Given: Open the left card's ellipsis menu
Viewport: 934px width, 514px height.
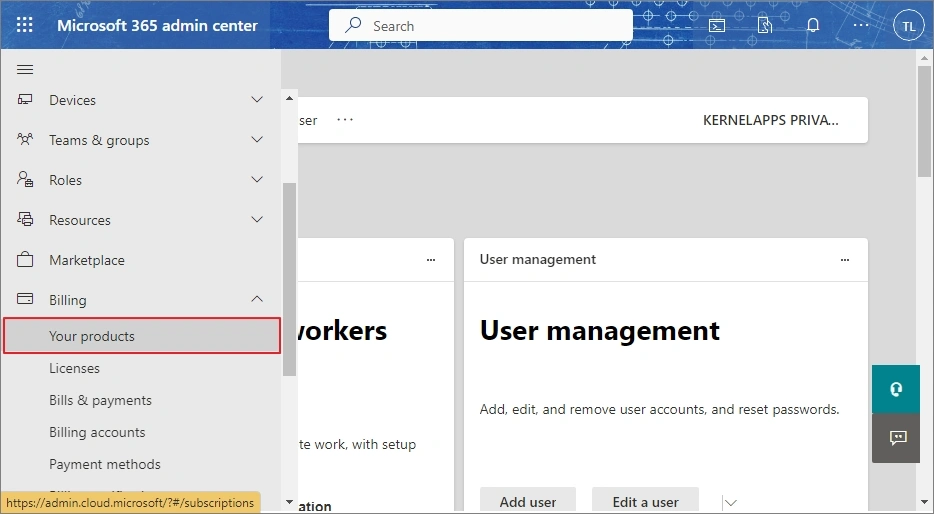Looking at the screenshot, I should tap(431, 260).
